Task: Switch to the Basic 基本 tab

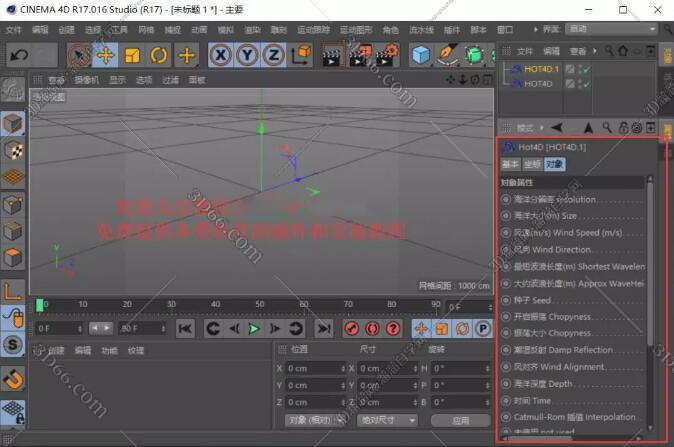Action: (x=511, y=164)
